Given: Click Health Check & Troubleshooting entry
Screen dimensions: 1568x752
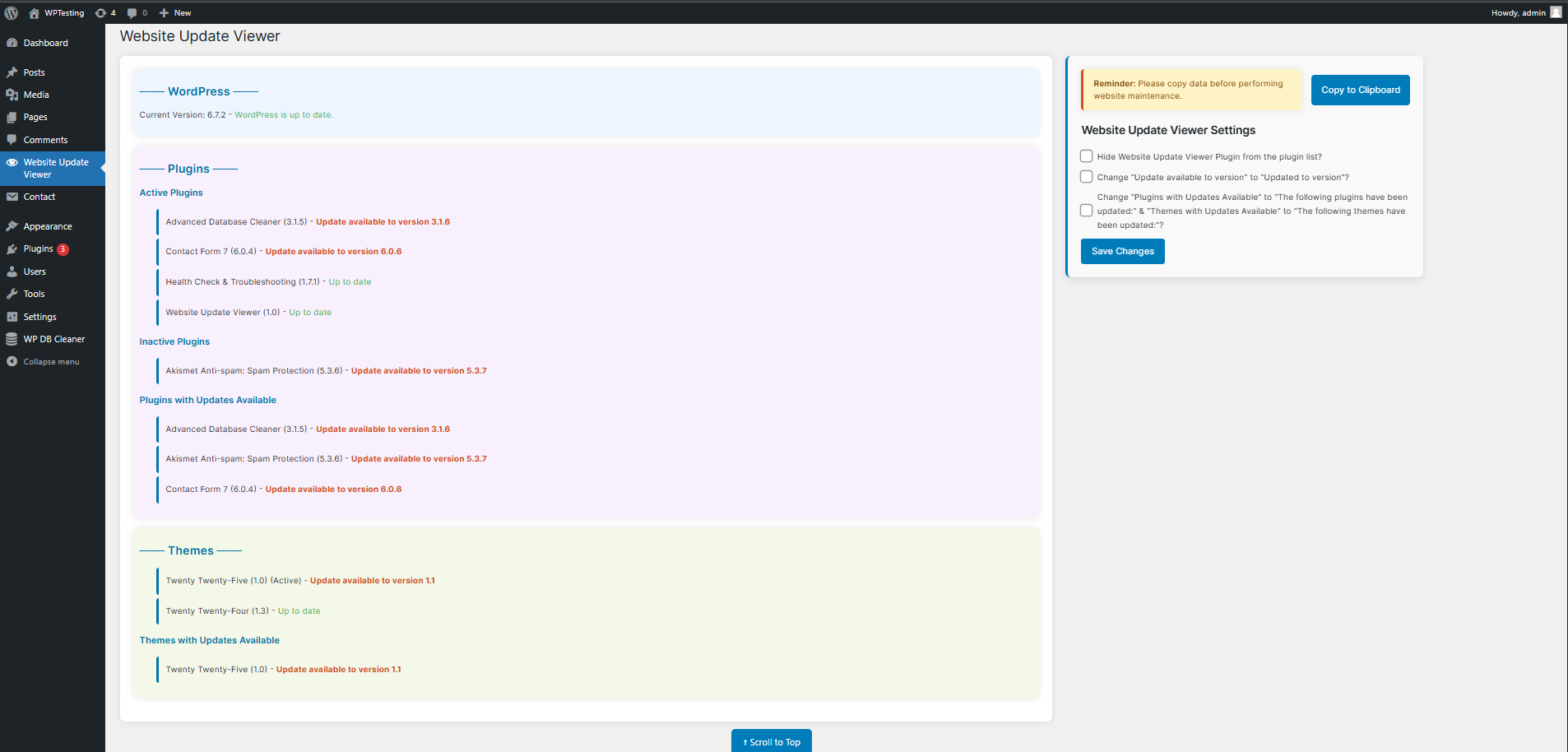Looking at the screenshot, I should 268,282.
